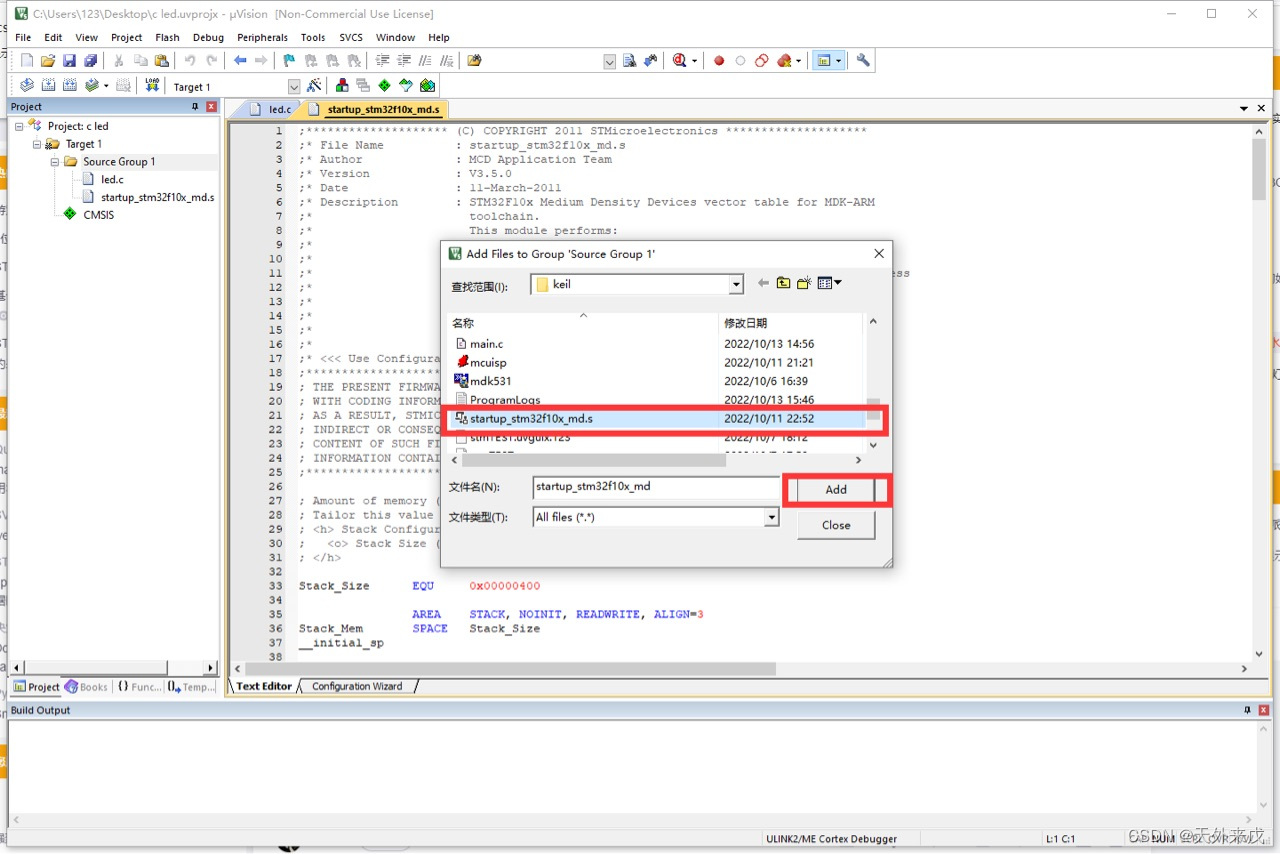Click the Kill All Breakpoints icon
Image resolution: width=1280 pixels, height=854 pixels.
coord(784,61)
